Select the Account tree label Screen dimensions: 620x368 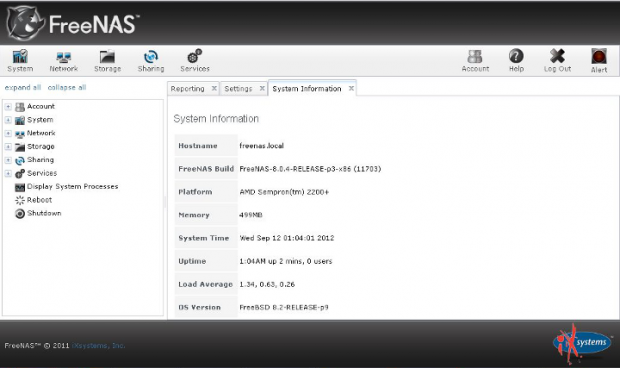point(41,106)
